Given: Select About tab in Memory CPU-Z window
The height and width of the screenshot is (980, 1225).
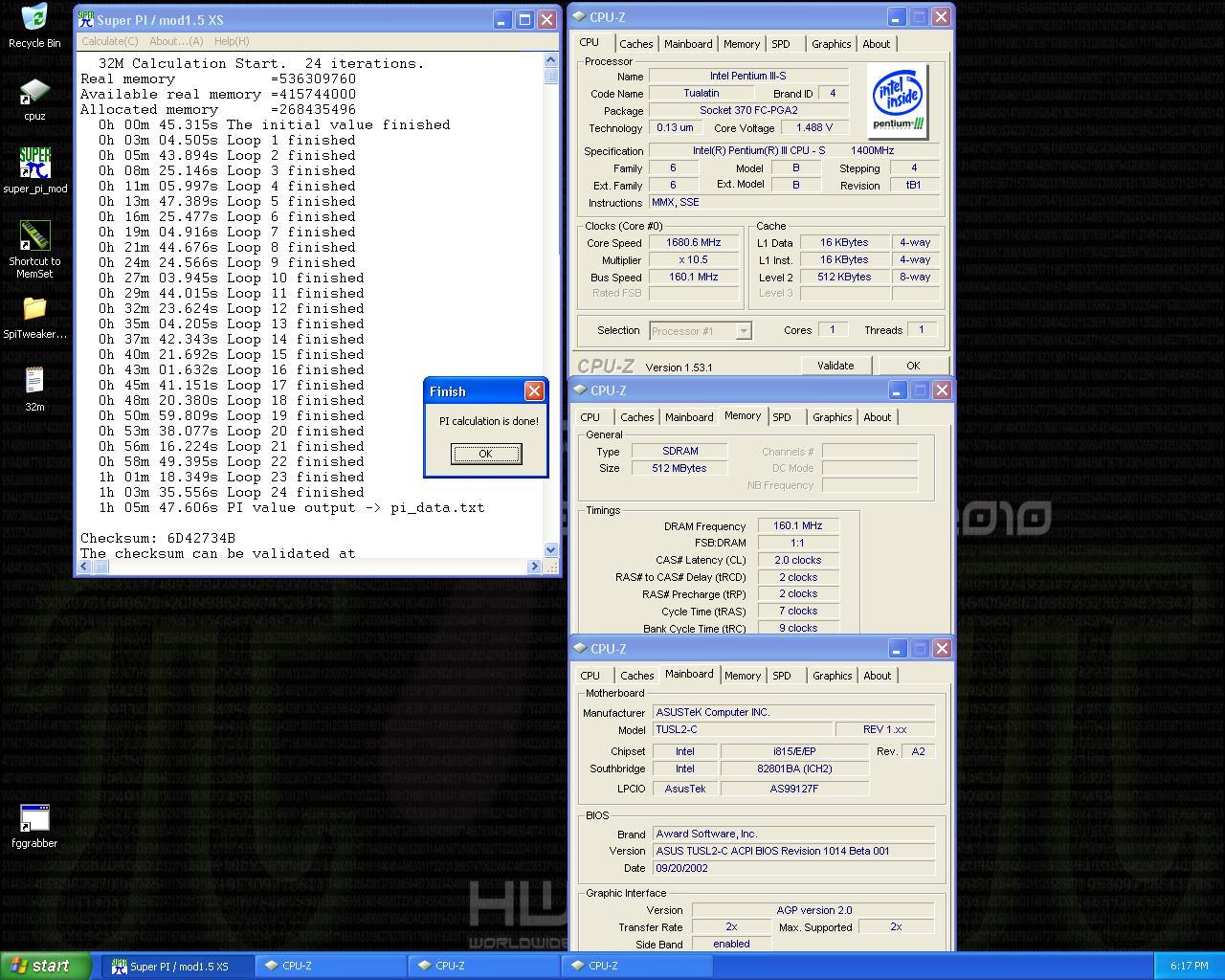Looking at the screenshot, I should tap(877, 417).
